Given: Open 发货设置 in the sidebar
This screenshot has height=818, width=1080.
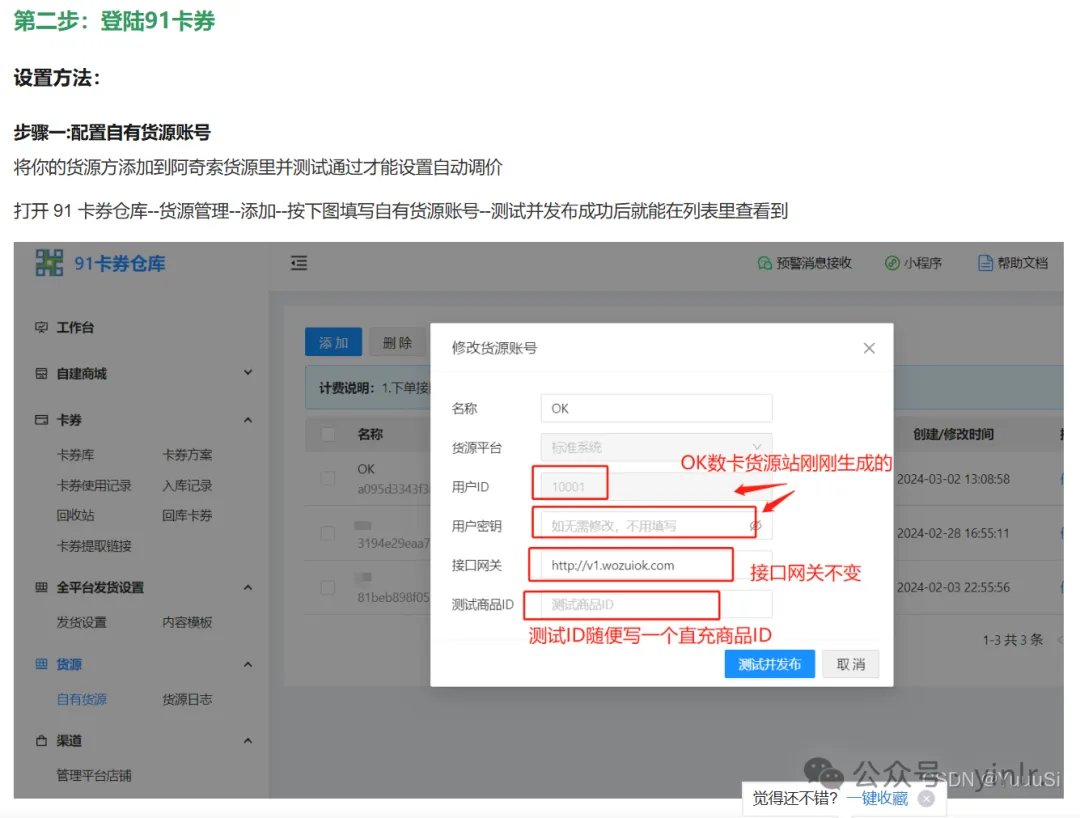Looking at the screenshot, I should coord(82,622).
